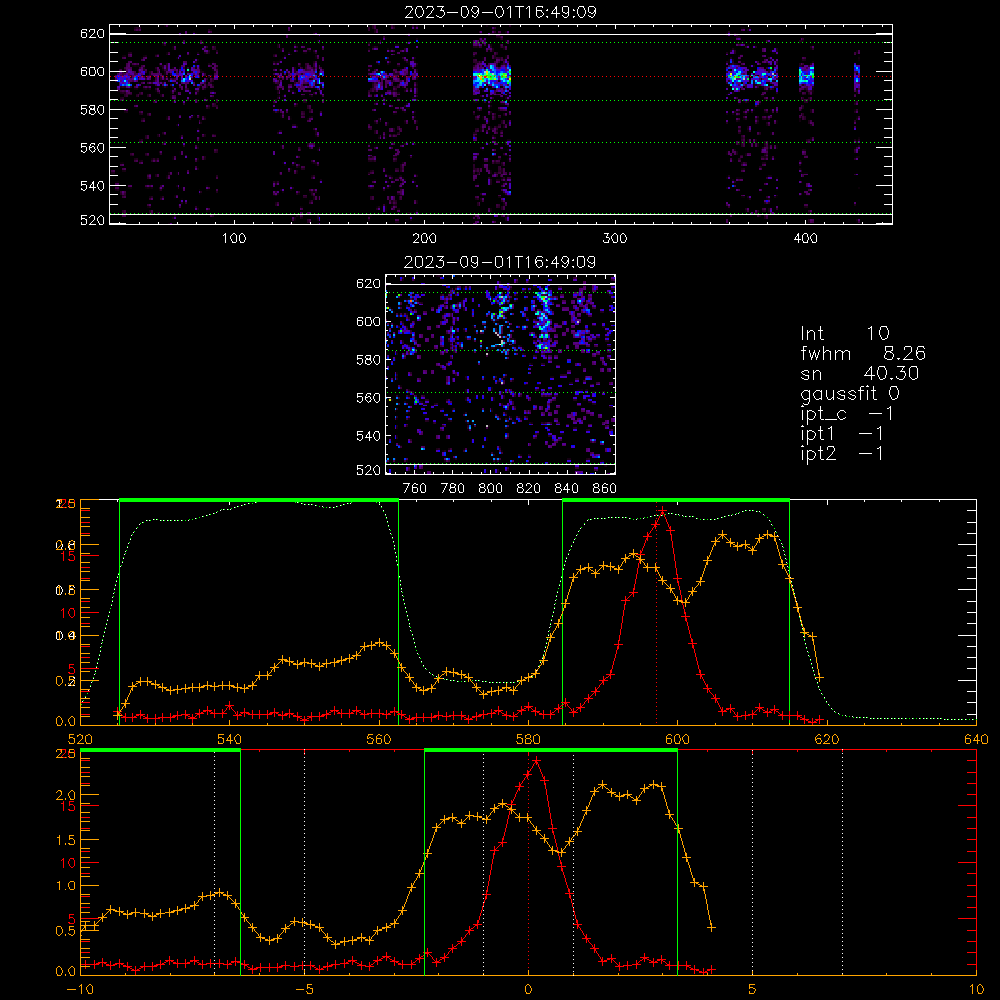Select the 'ipt1 -1' readout text
Viewport: 1000px width, 1000px height.
click(841, 434)
